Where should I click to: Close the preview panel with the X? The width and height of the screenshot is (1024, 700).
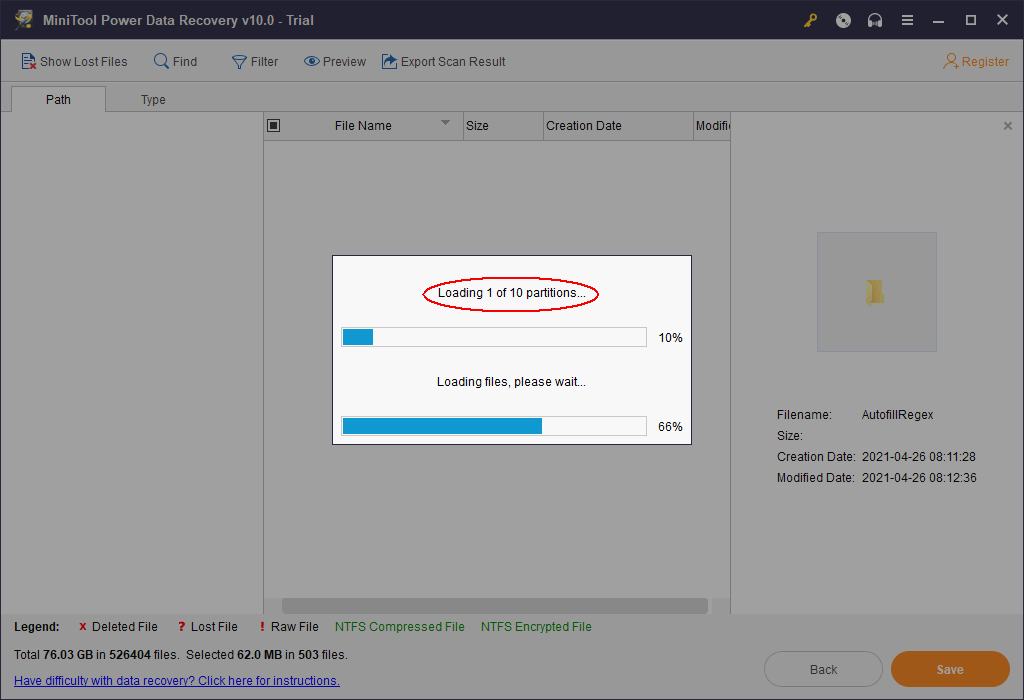coord(1008,125)
